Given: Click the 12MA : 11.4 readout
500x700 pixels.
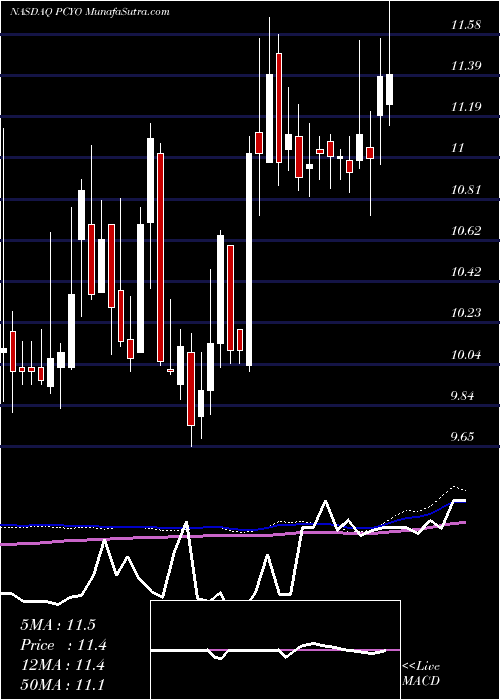Looking at the screenshot, I should click(62, 665).
